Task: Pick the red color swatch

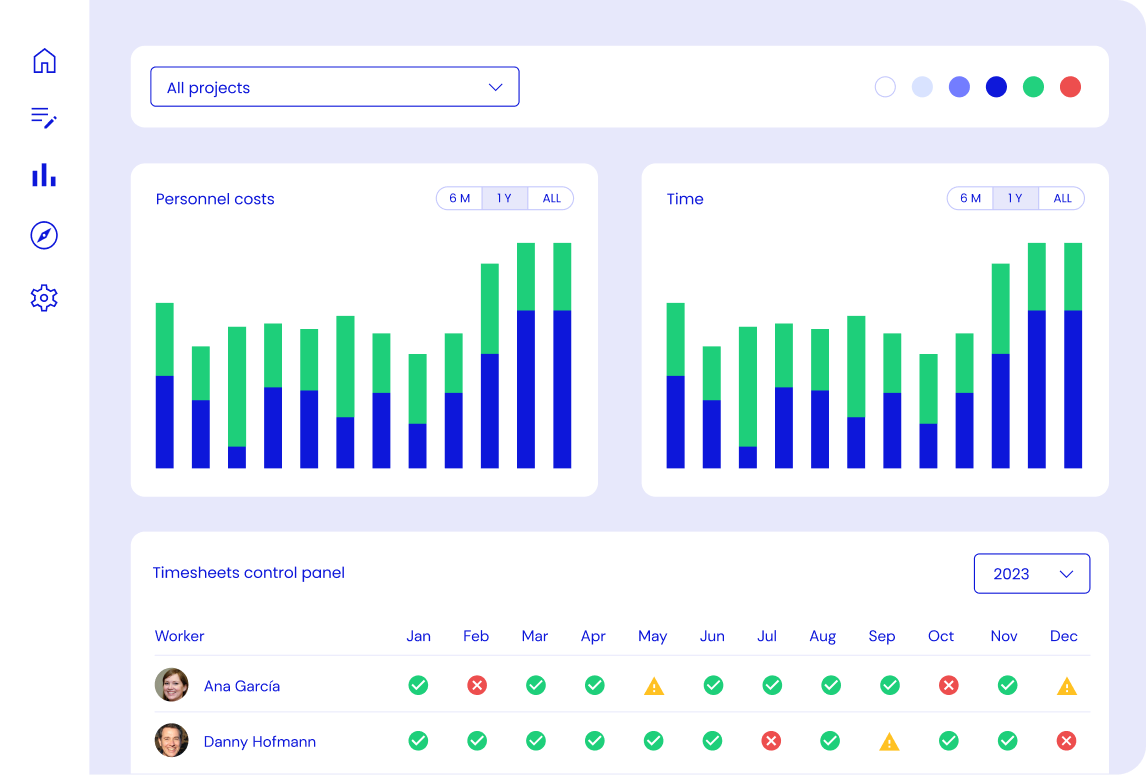Action: coord(1070,87)
